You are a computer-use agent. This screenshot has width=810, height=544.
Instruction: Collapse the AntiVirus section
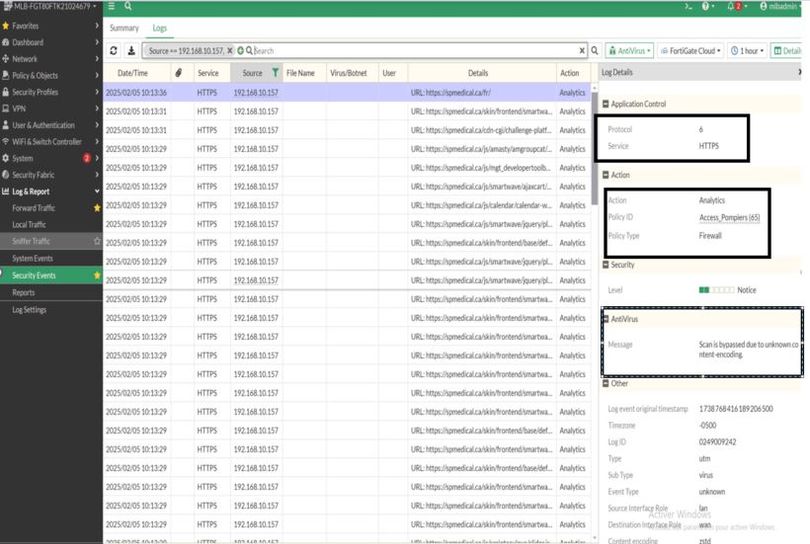606,319
